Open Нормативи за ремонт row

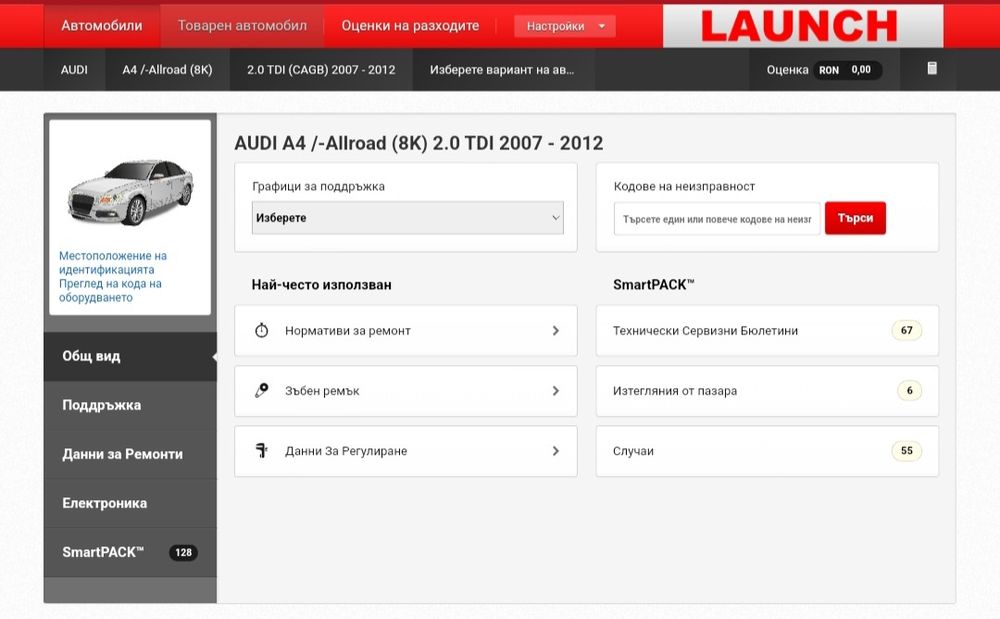pos(406,330)
